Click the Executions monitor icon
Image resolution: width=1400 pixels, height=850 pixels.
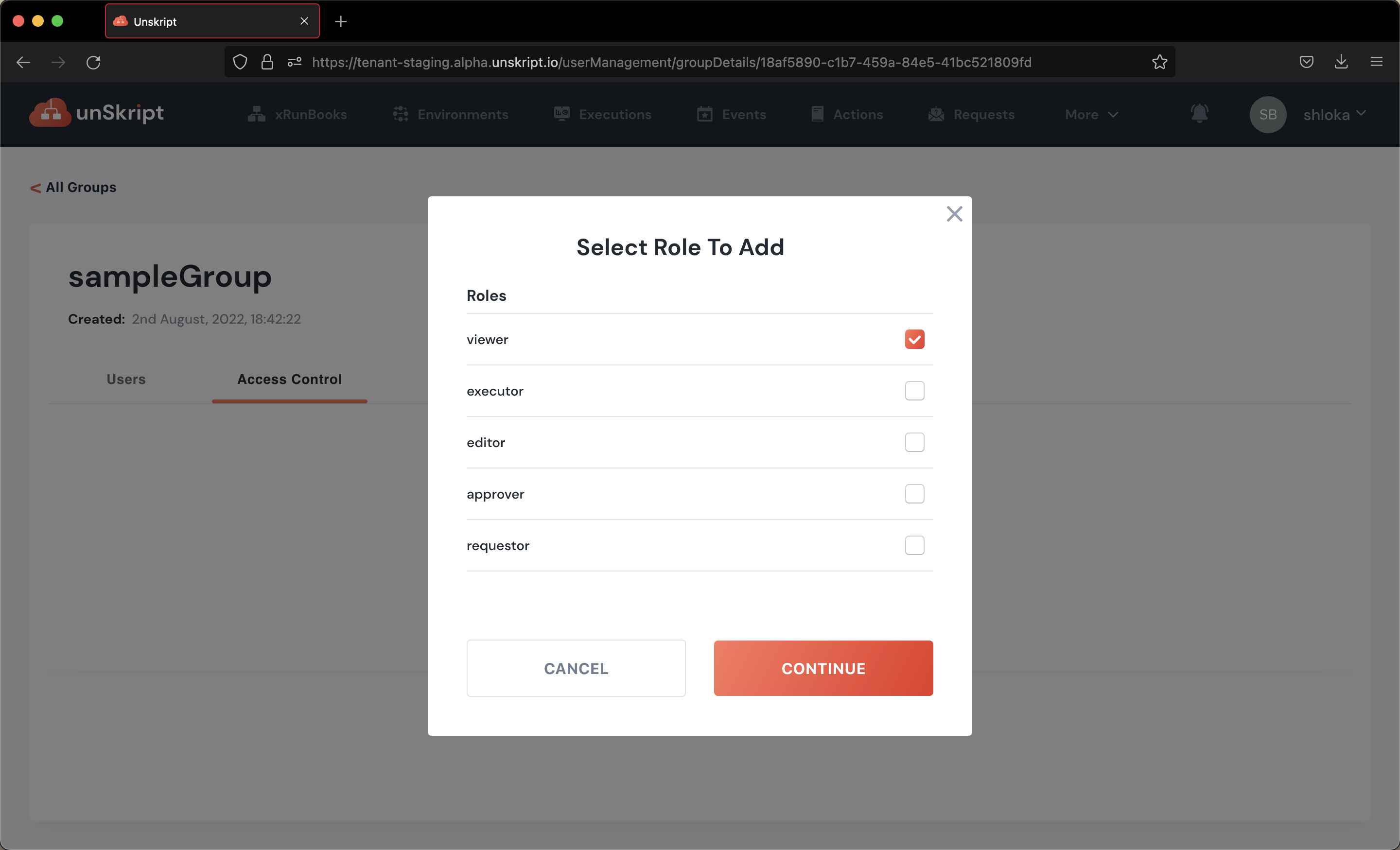[x=562, y=114]
